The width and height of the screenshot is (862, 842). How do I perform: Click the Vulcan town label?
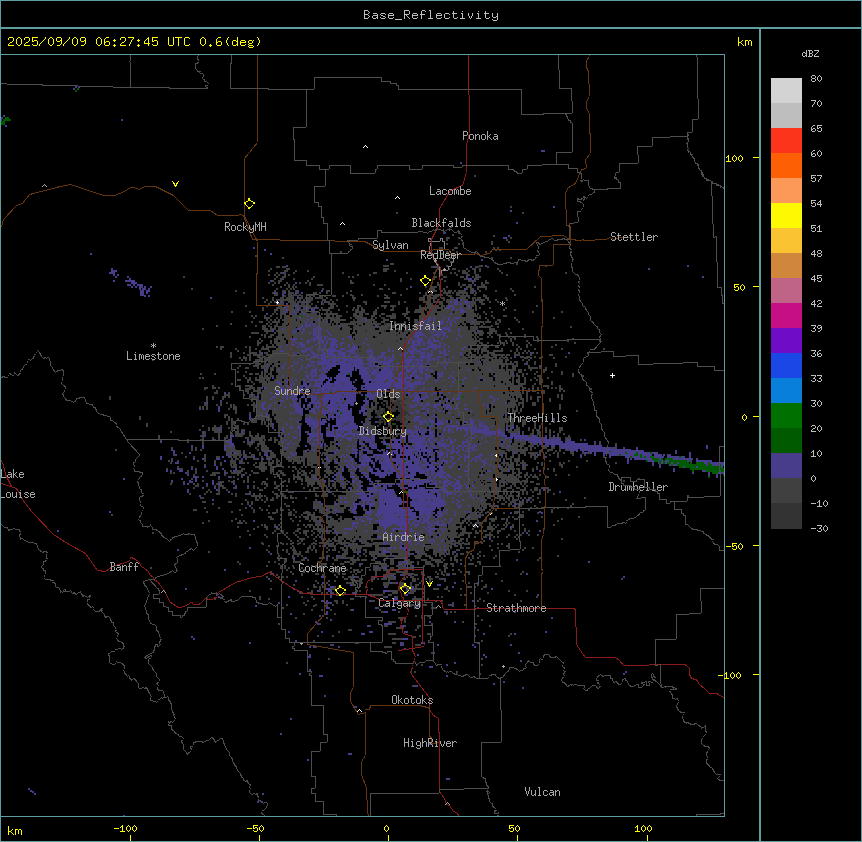pos(542,792)
